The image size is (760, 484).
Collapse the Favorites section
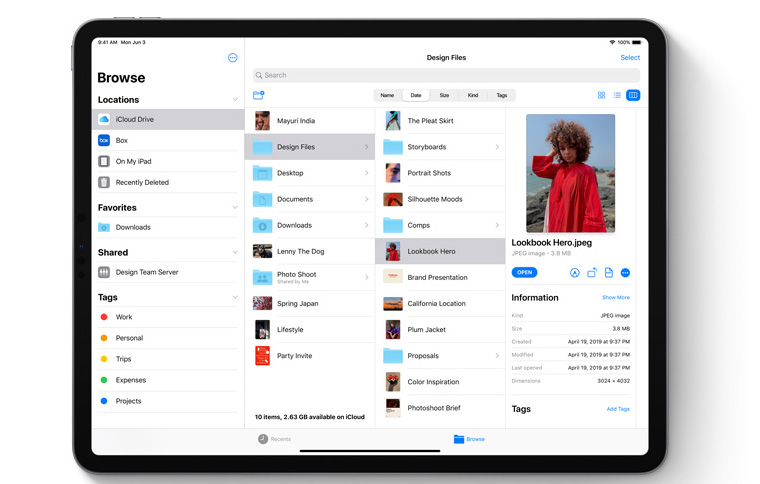tap(235, 207)
